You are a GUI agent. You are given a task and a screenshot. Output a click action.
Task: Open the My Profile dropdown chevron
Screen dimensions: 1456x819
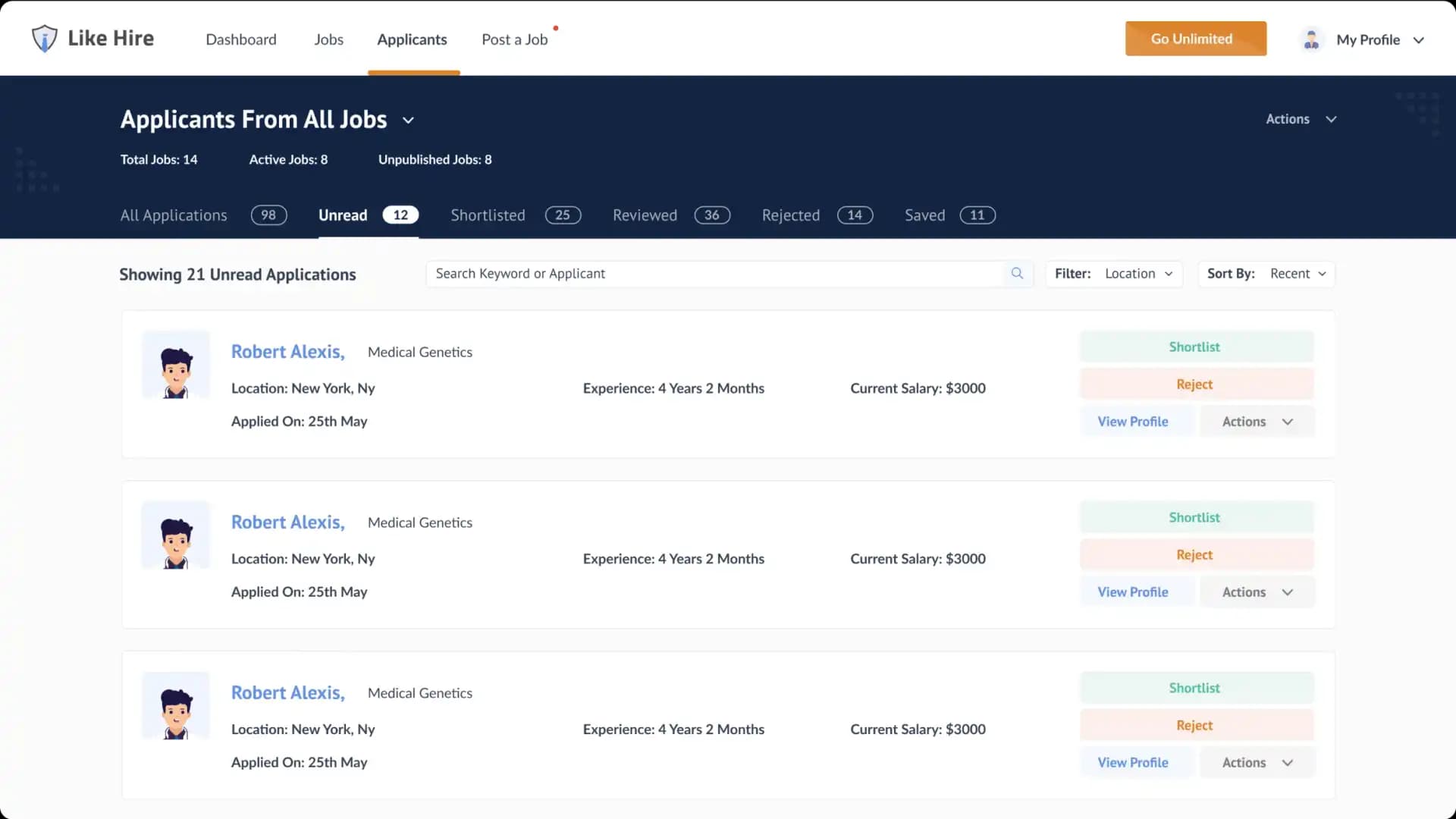click(1419, 40)
